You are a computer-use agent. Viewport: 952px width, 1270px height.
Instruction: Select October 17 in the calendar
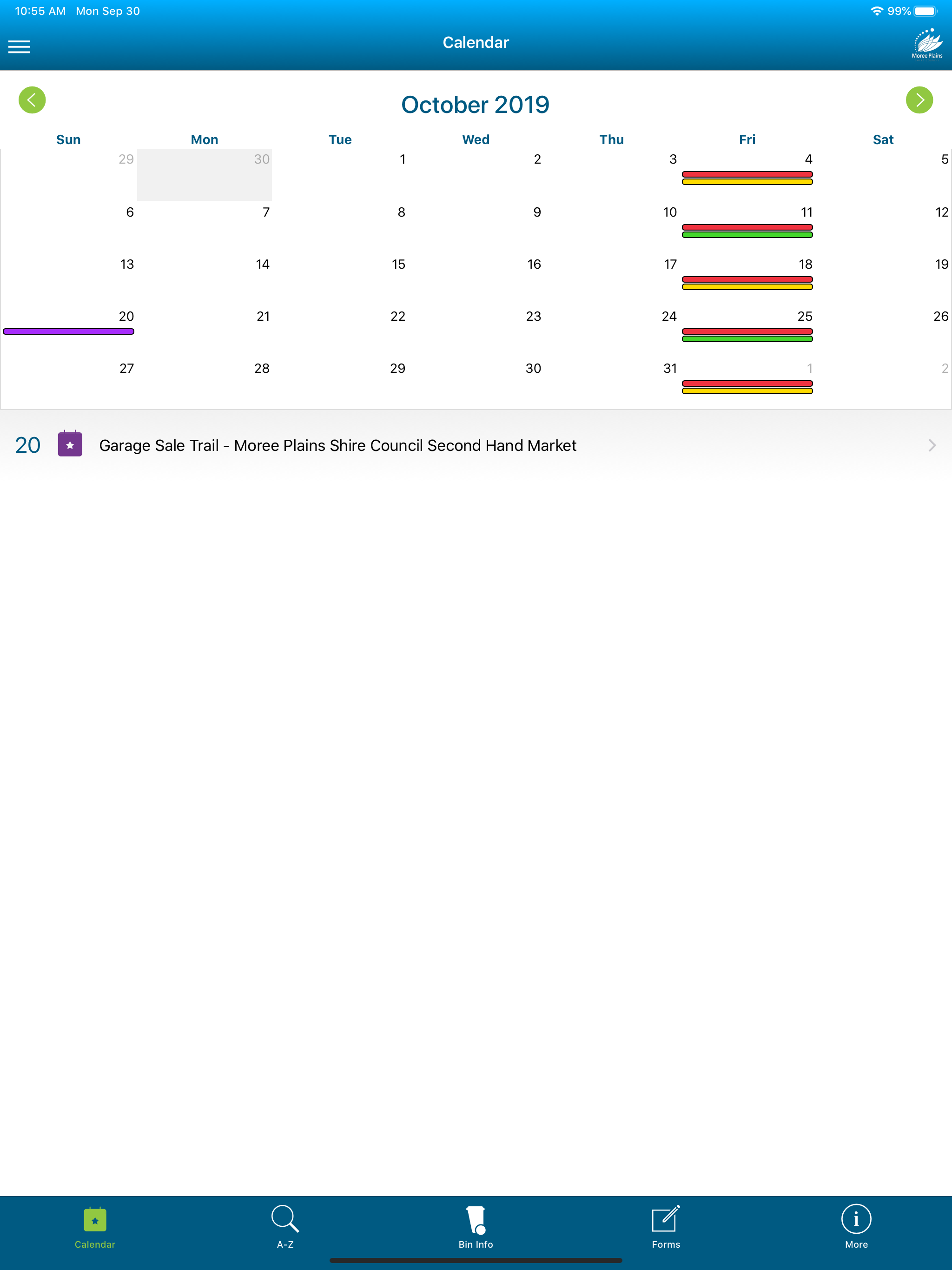pos(612,279)
